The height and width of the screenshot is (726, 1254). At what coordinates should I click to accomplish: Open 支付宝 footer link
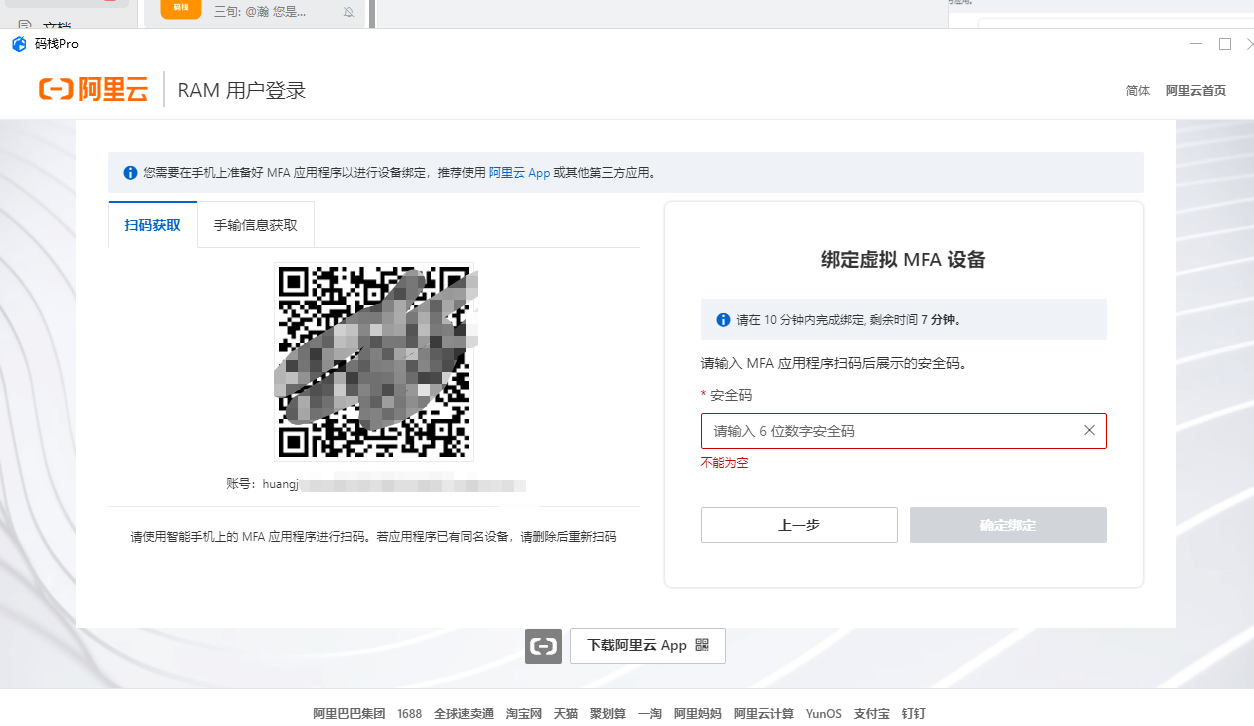pos(872,713)
